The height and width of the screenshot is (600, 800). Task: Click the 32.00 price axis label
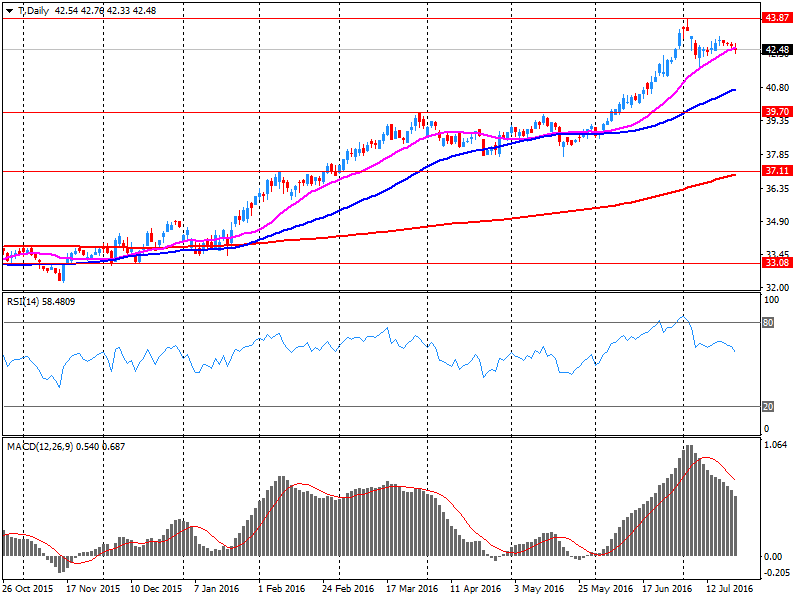[x=777, y=287]
